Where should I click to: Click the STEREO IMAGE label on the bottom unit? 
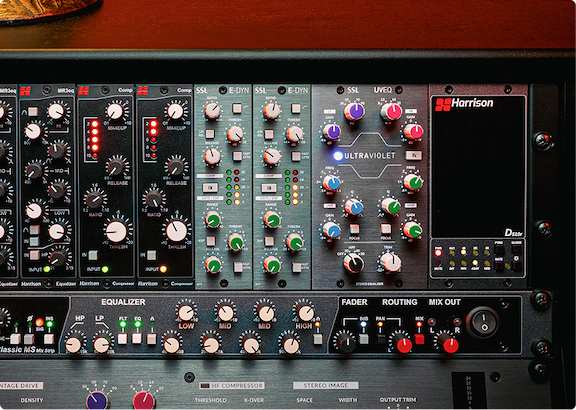click(325, 385)
